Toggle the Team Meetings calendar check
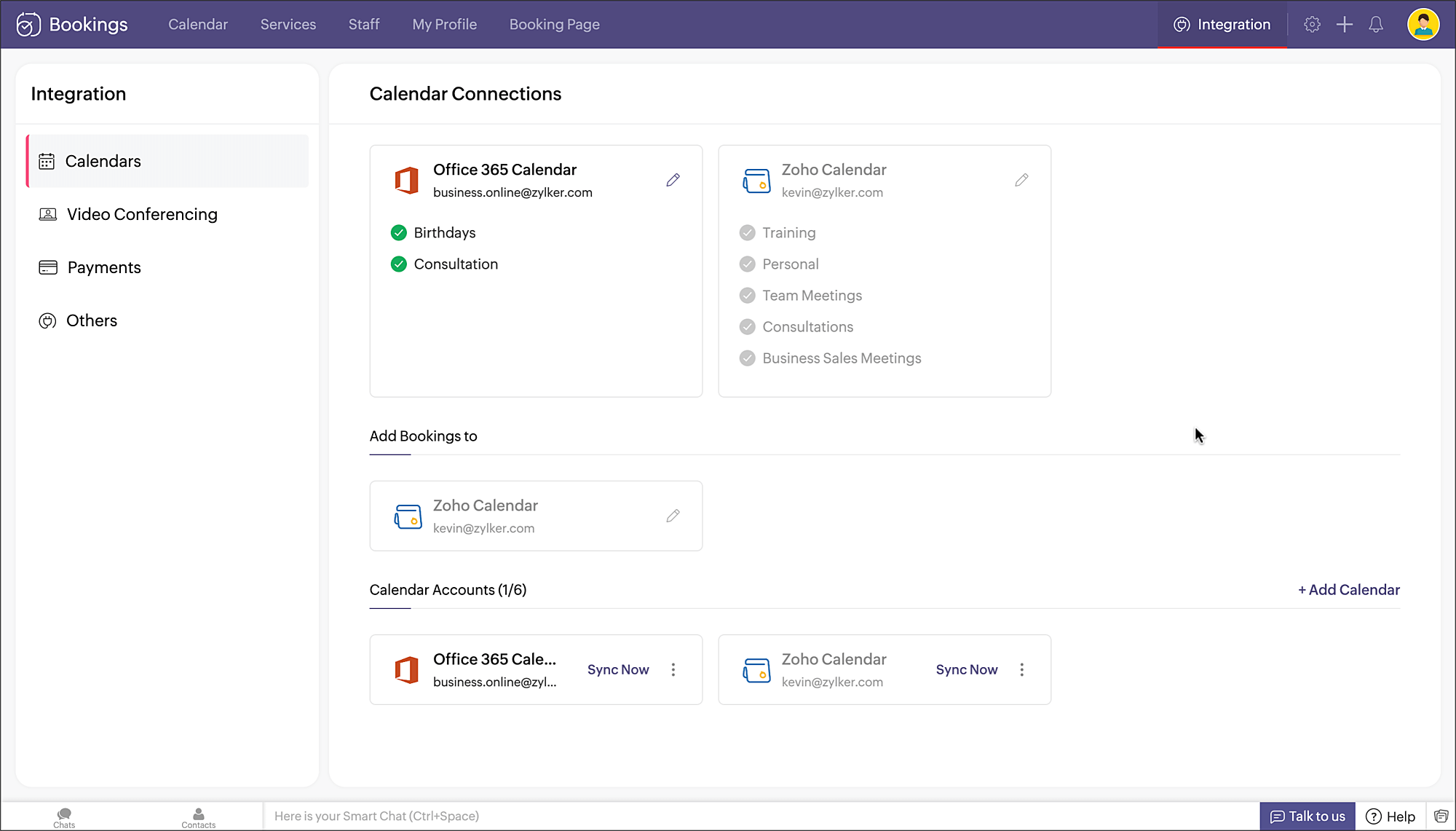The image size is (1456, 831). pos(747,296)
